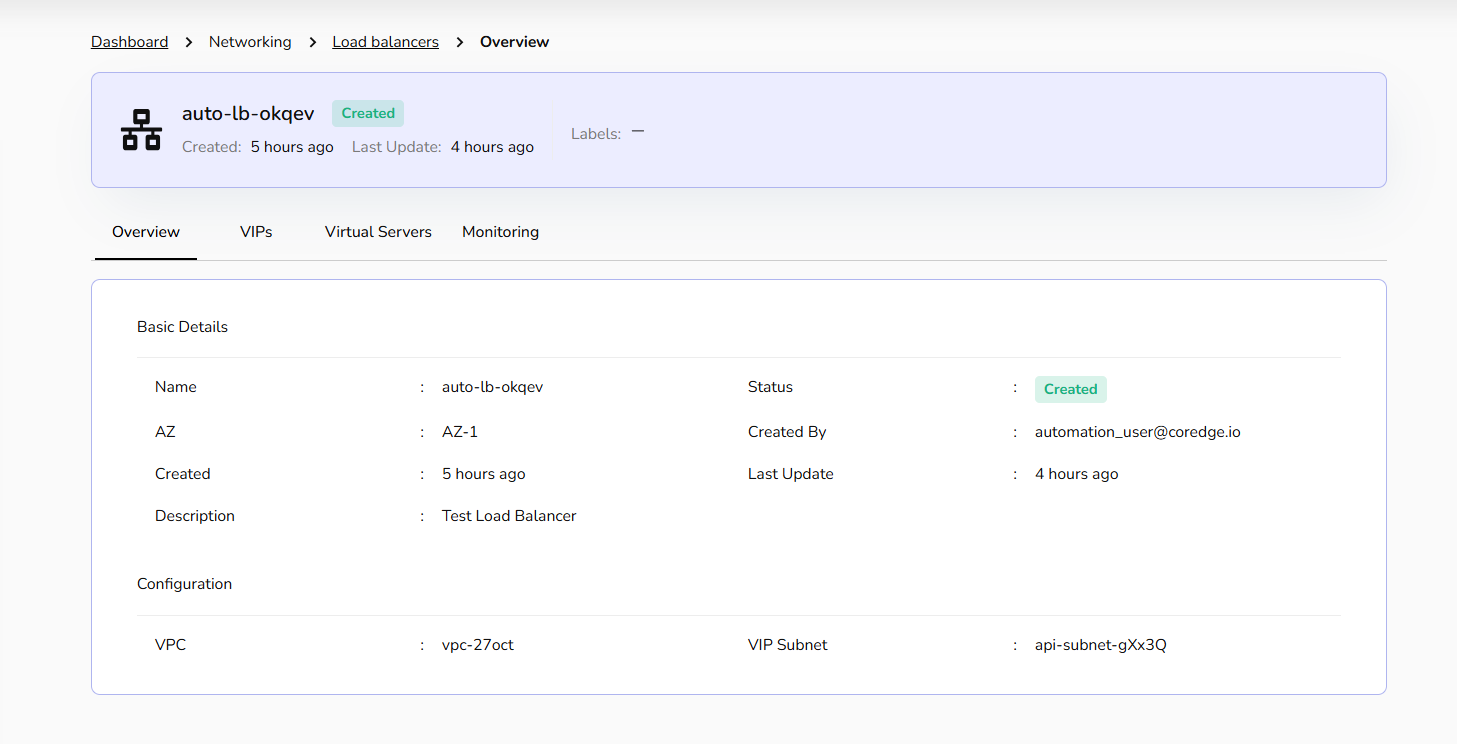
Task: Select the Monitoring tab
Action: (500, 232)
